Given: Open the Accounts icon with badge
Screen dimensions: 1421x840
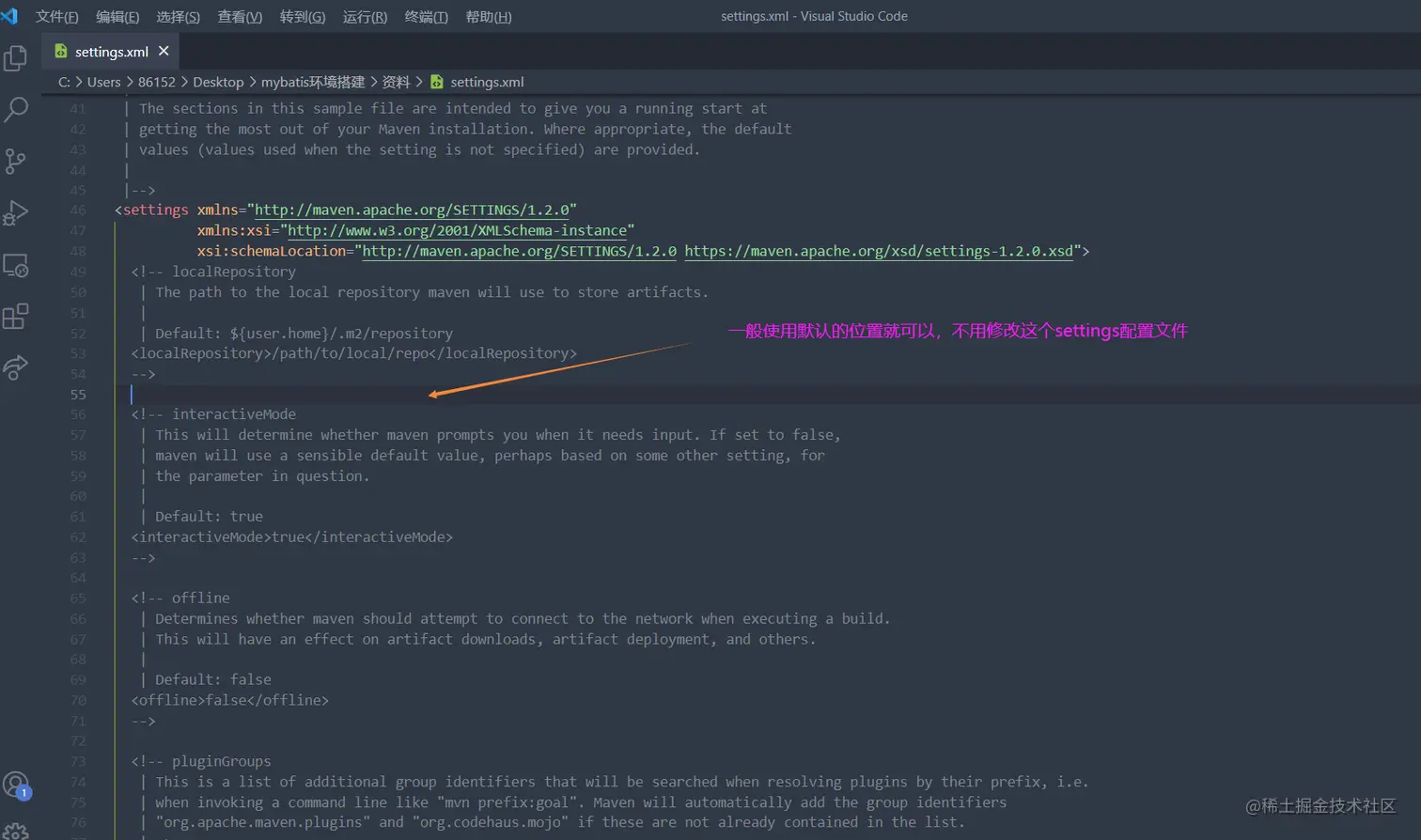Looking at the screenshot, I should (17, 786).
